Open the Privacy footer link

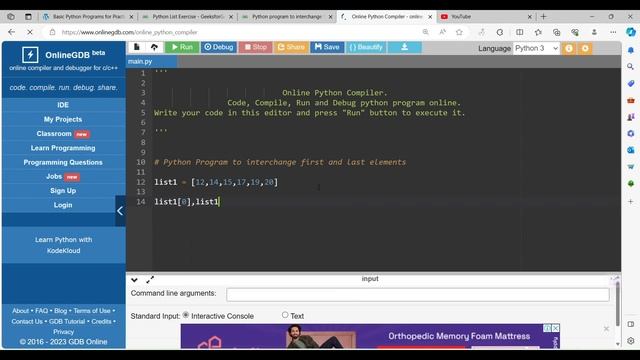[x=63, y=331]
